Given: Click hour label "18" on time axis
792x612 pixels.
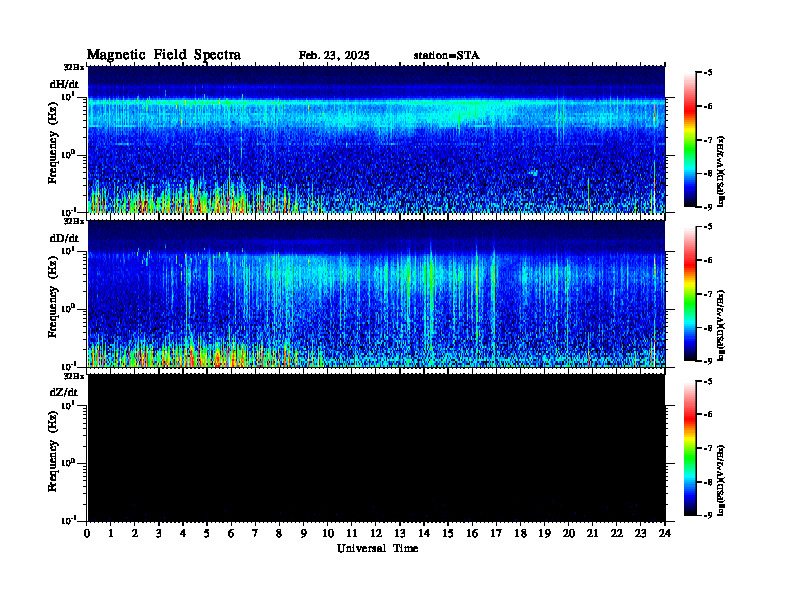Looking at the screenshot, I should (x=521, y=533).
